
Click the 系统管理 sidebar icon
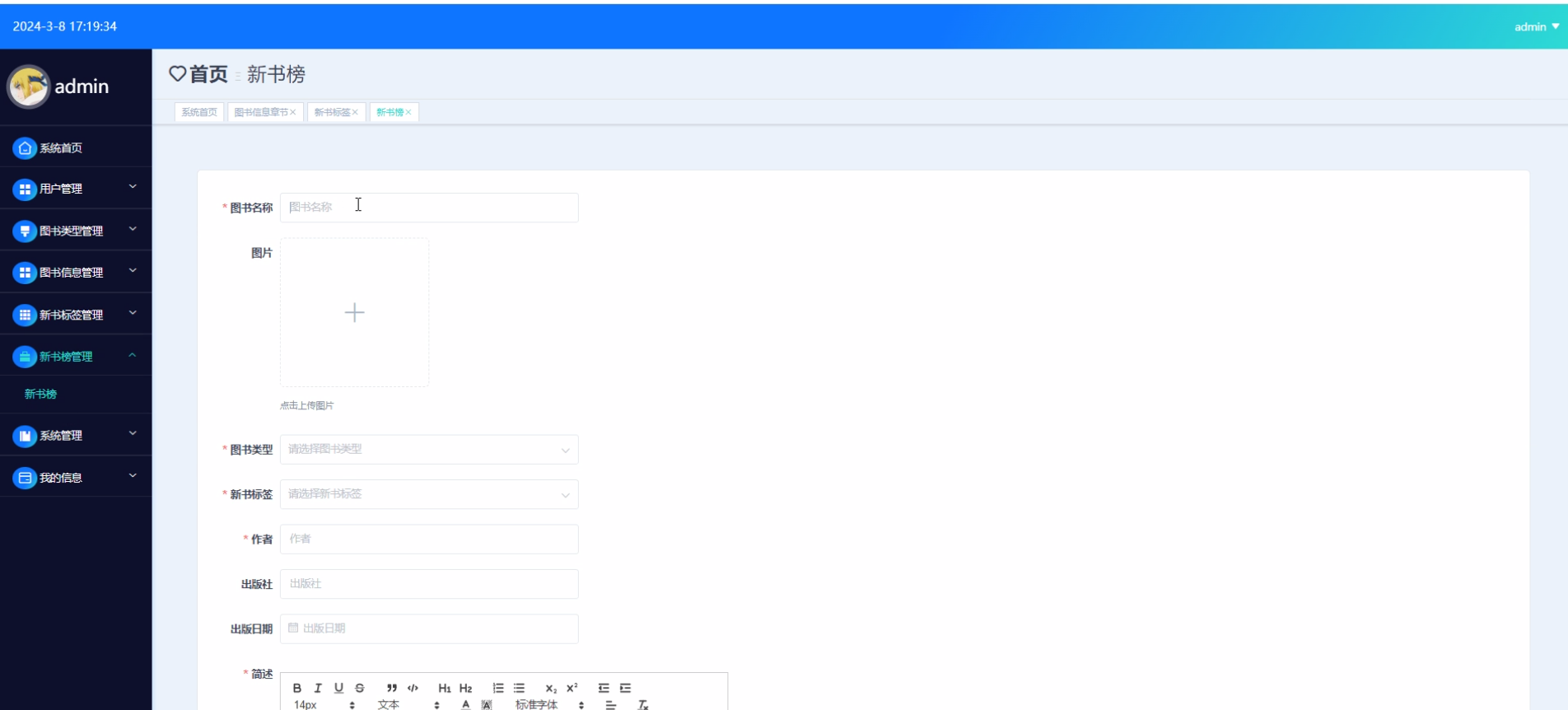tap(25, 436)
